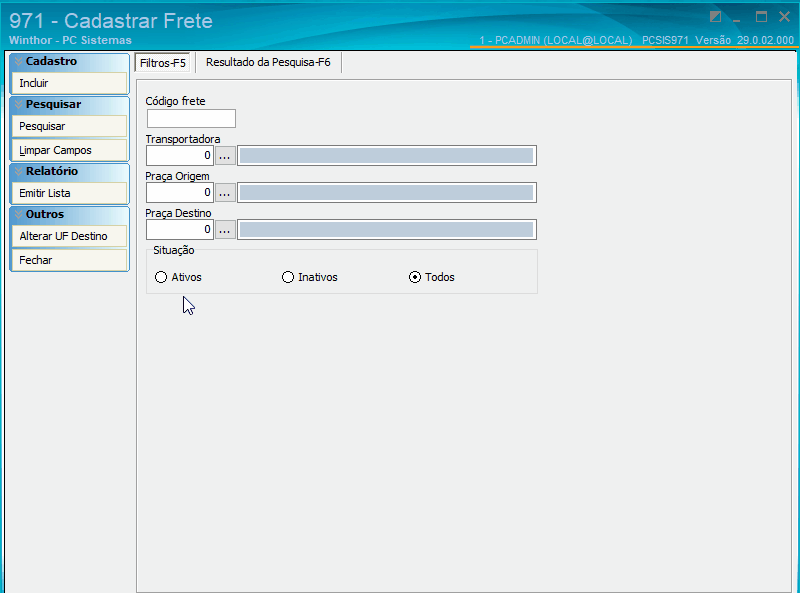Collapse the Pesquisar section chevron

tap(18, 104)
